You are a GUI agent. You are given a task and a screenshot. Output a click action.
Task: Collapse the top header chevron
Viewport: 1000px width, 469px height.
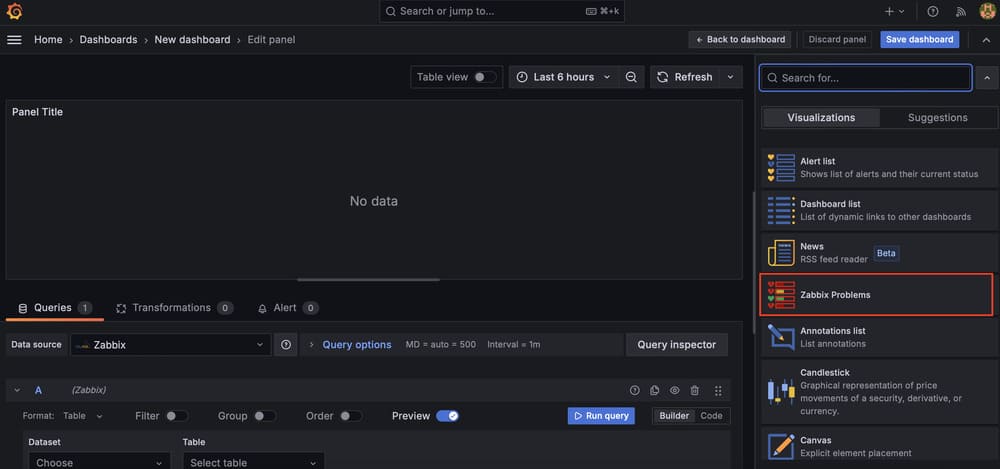click(x=987, y=40)
